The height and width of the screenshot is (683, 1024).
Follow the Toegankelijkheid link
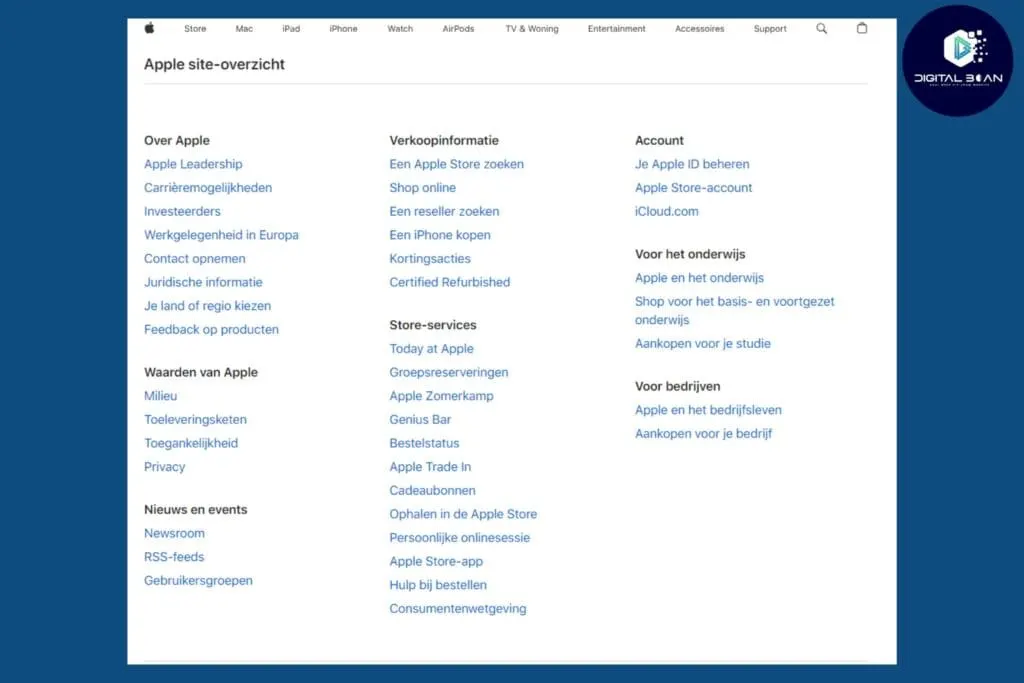[x=191, y=443]
